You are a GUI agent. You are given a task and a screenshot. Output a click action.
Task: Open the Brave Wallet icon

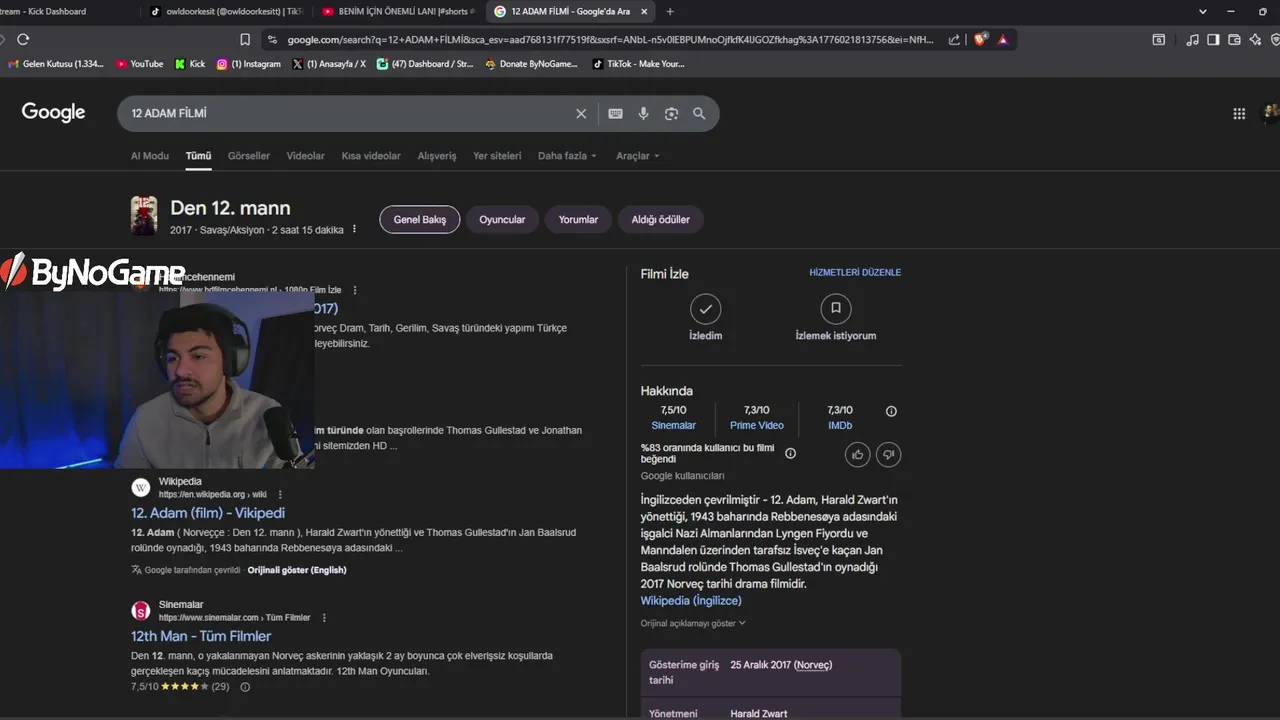[x=1234, y=39]
